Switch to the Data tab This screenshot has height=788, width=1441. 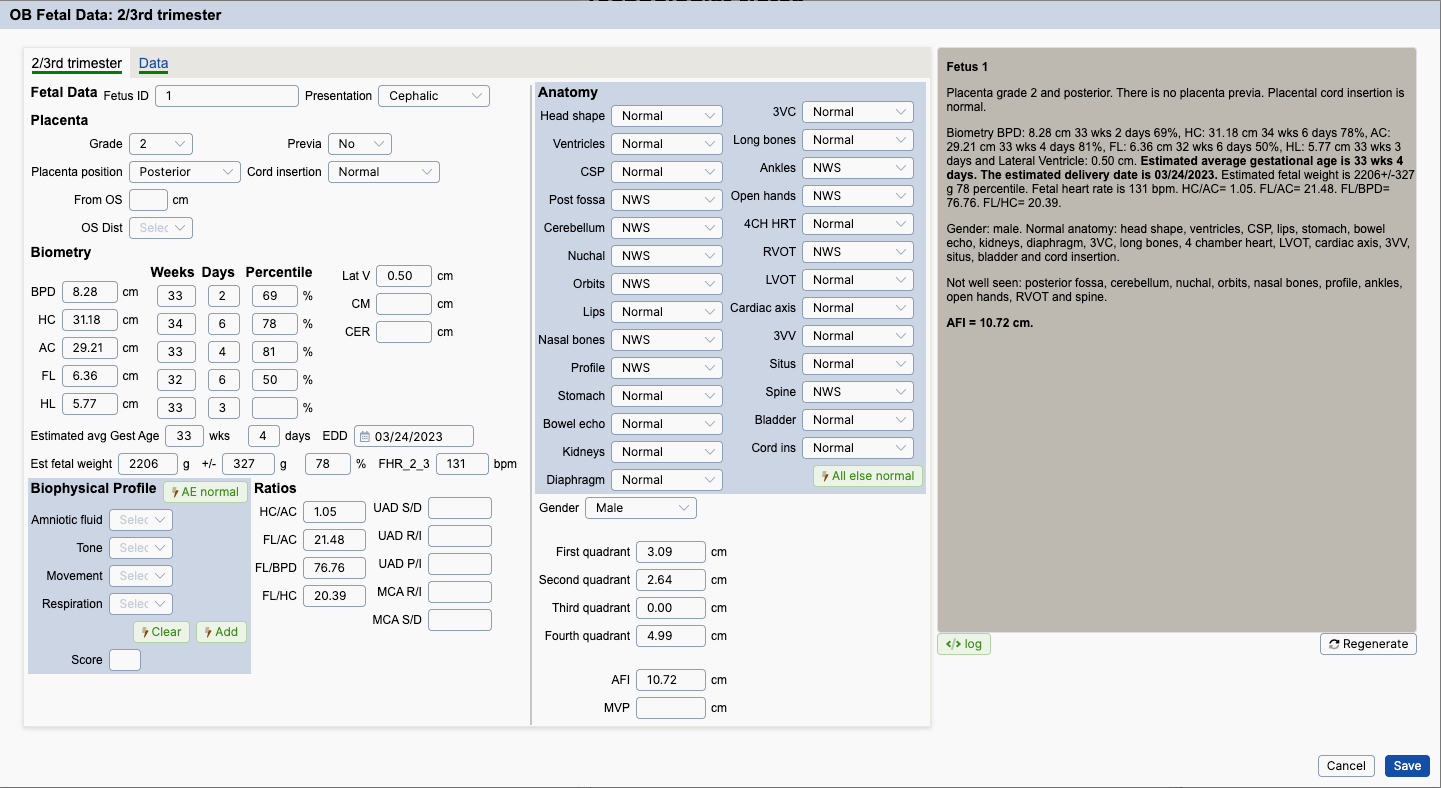(x=153, y=63)
